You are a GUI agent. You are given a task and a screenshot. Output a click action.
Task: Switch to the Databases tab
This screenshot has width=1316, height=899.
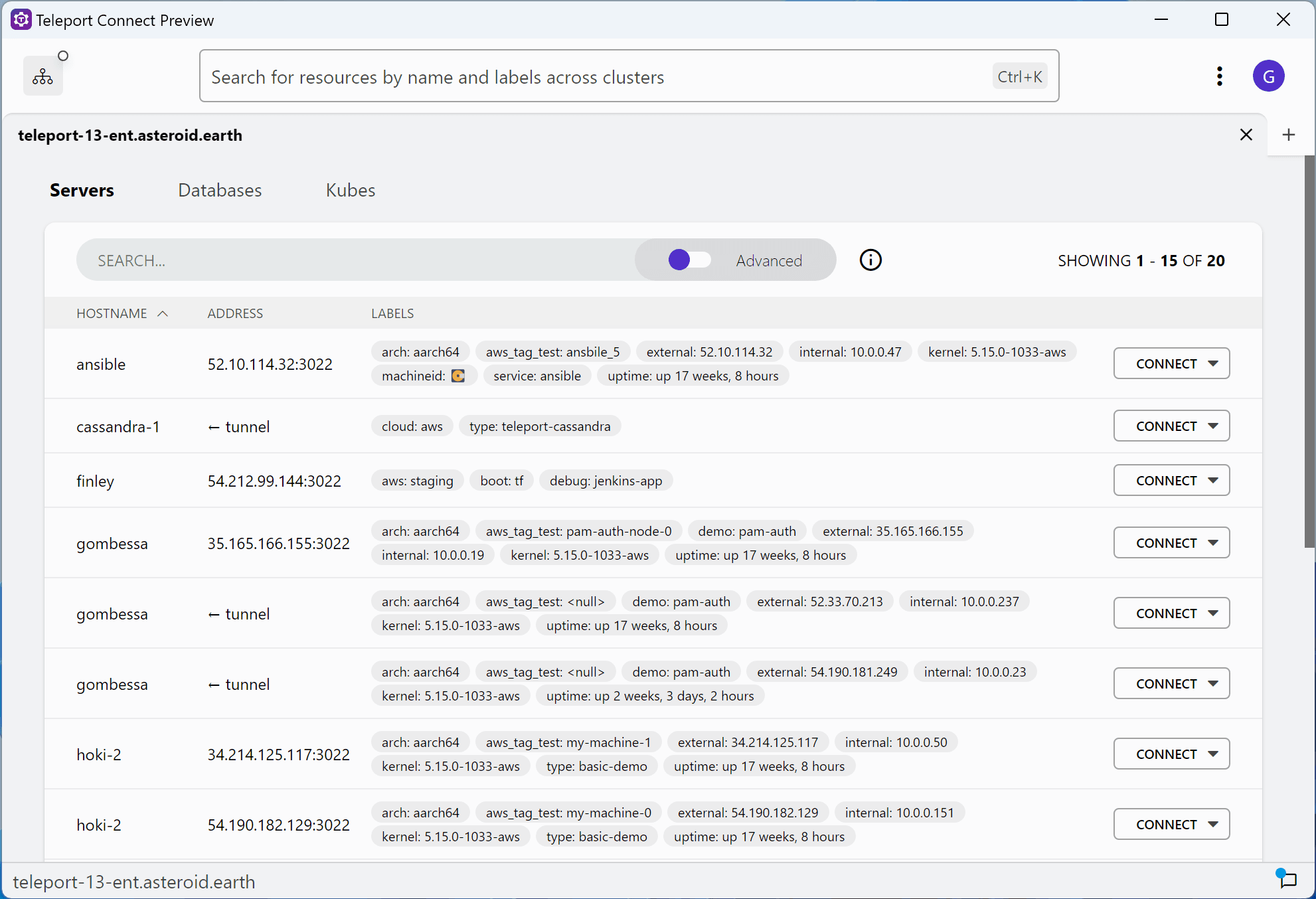pyautogui.click(x=220, y=191)
